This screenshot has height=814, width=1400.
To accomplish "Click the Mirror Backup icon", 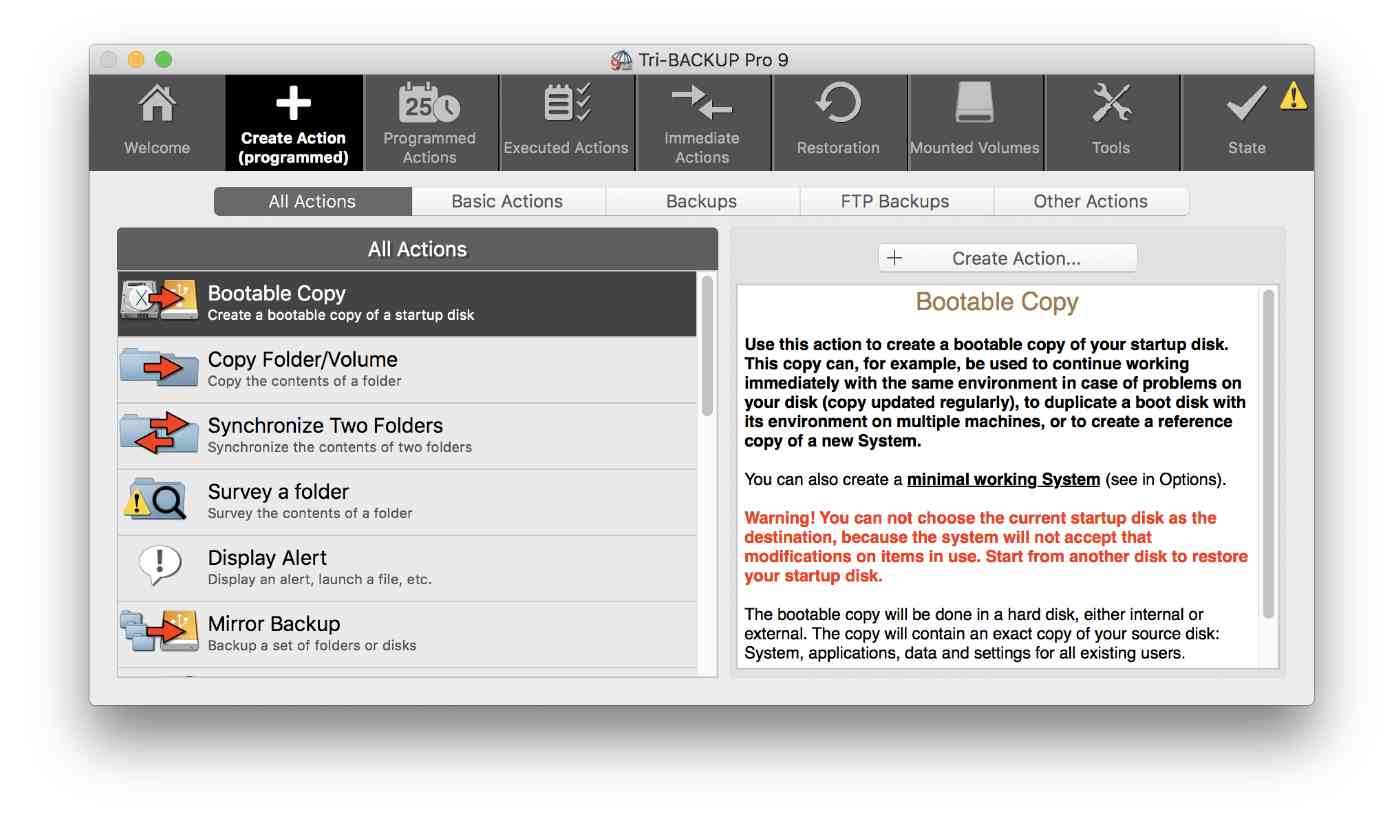I will (x=160, y=631).
